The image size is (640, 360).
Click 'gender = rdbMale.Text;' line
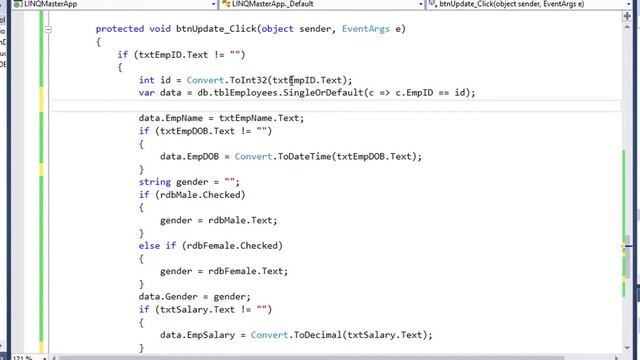coord(218,220)
